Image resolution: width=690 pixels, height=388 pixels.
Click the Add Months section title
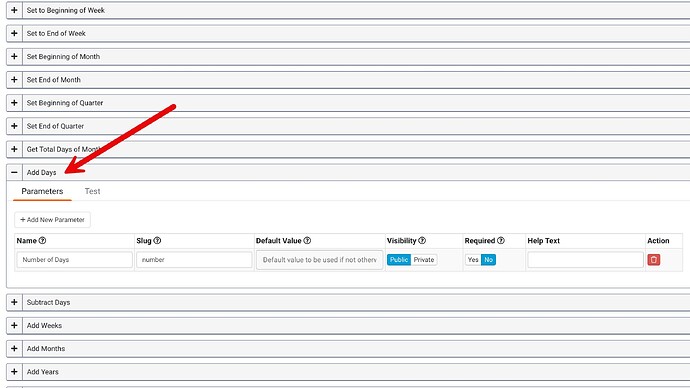click(46, 348)
